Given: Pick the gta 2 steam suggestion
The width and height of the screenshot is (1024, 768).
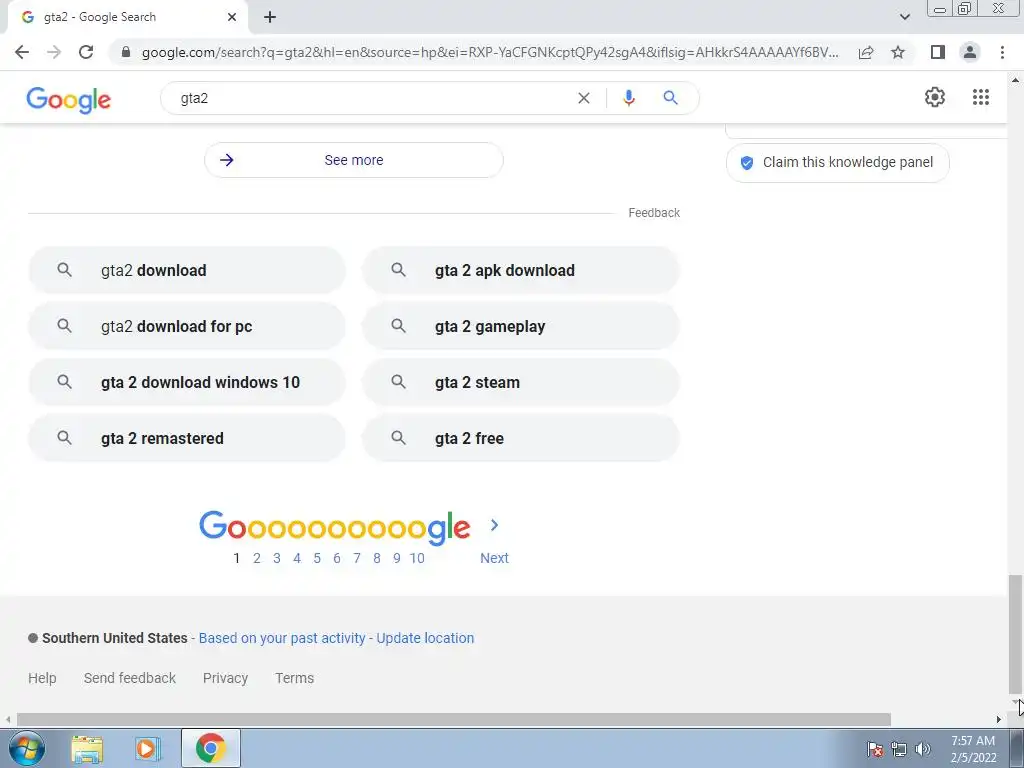Looking at the screenshot, I should click(x=520, y=382).
